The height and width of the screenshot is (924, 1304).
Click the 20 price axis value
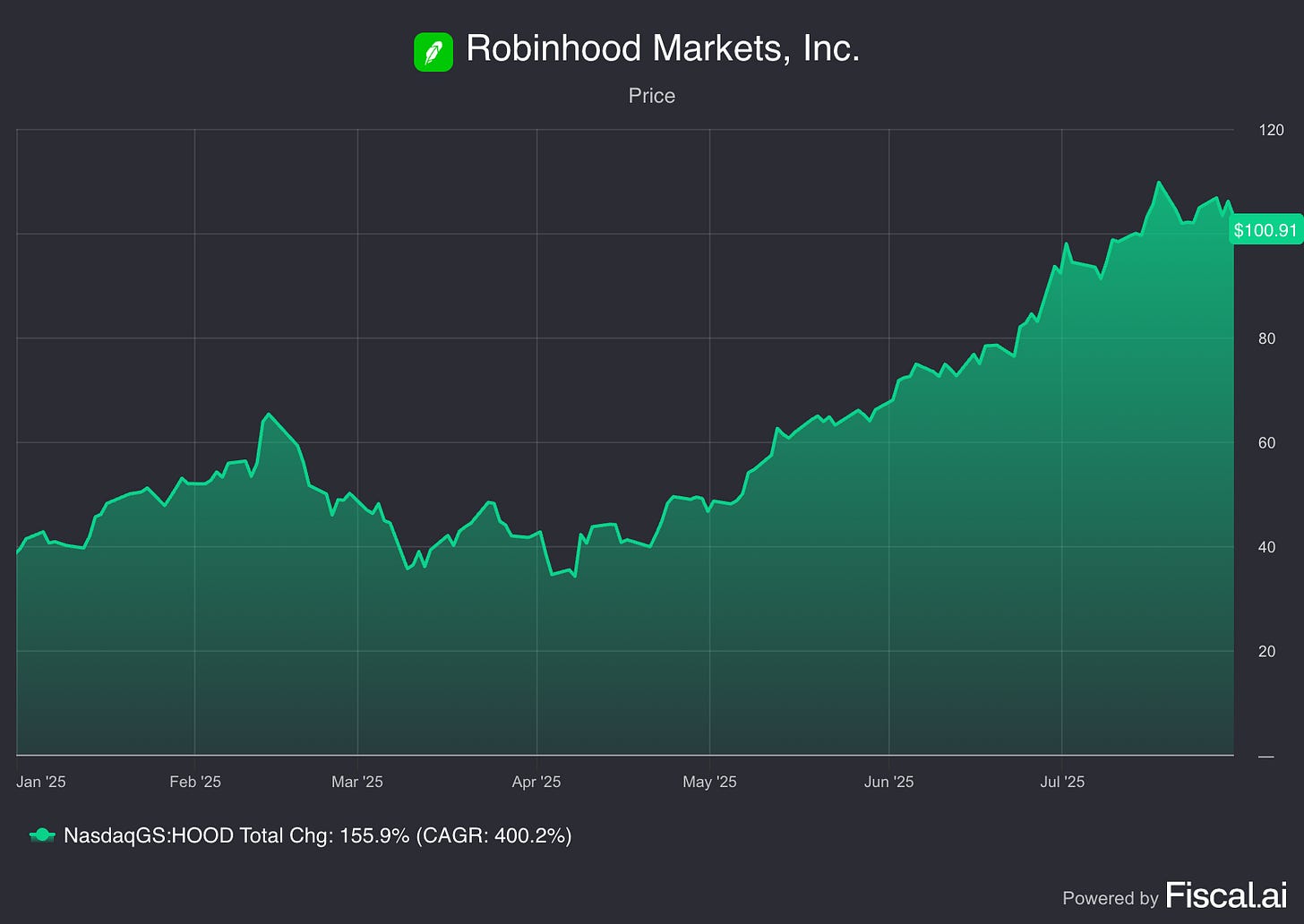pyautogui.click(x=1266, y=651)
